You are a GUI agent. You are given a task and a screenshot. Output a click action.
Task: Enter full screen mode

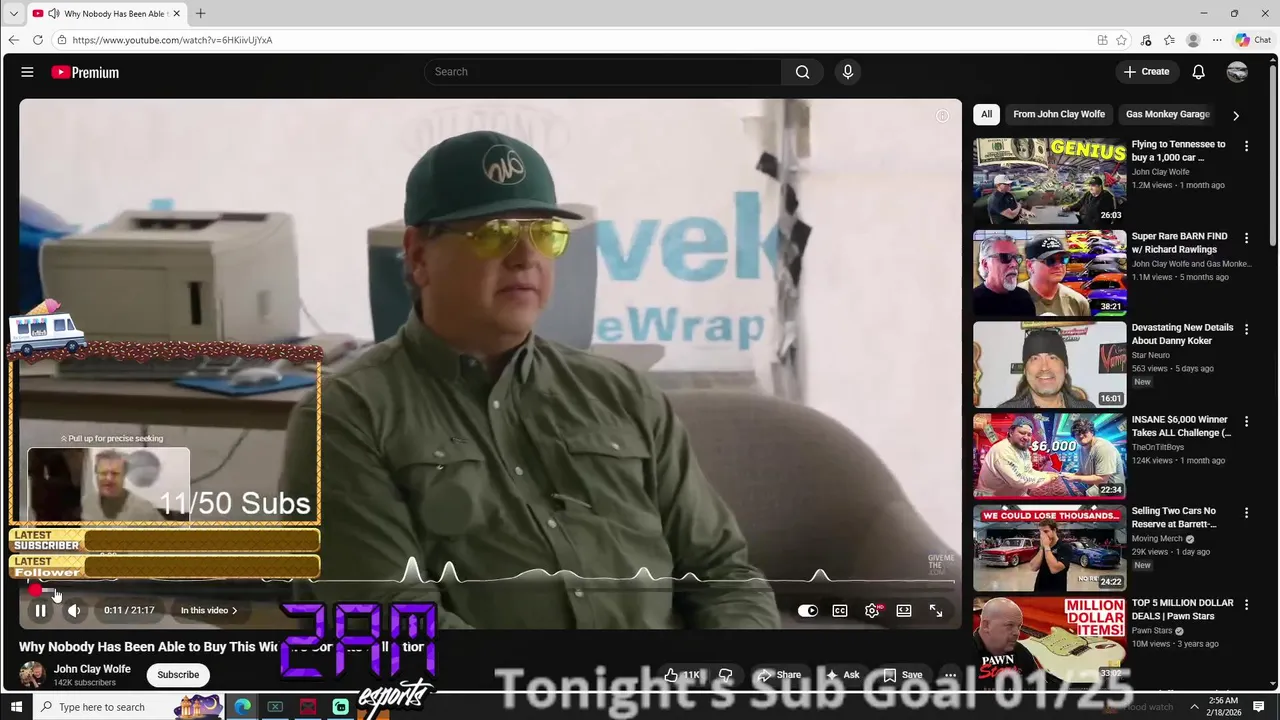(x=936, y=610)
